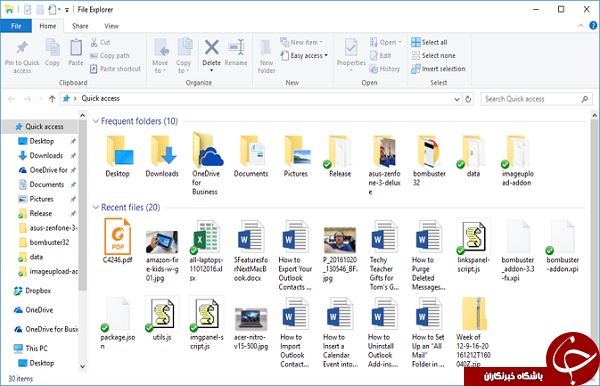Select the 5FeaturesforNextMacBook.docx file
Viewport: 600px width, 386px height.
(x=251, y=251)
